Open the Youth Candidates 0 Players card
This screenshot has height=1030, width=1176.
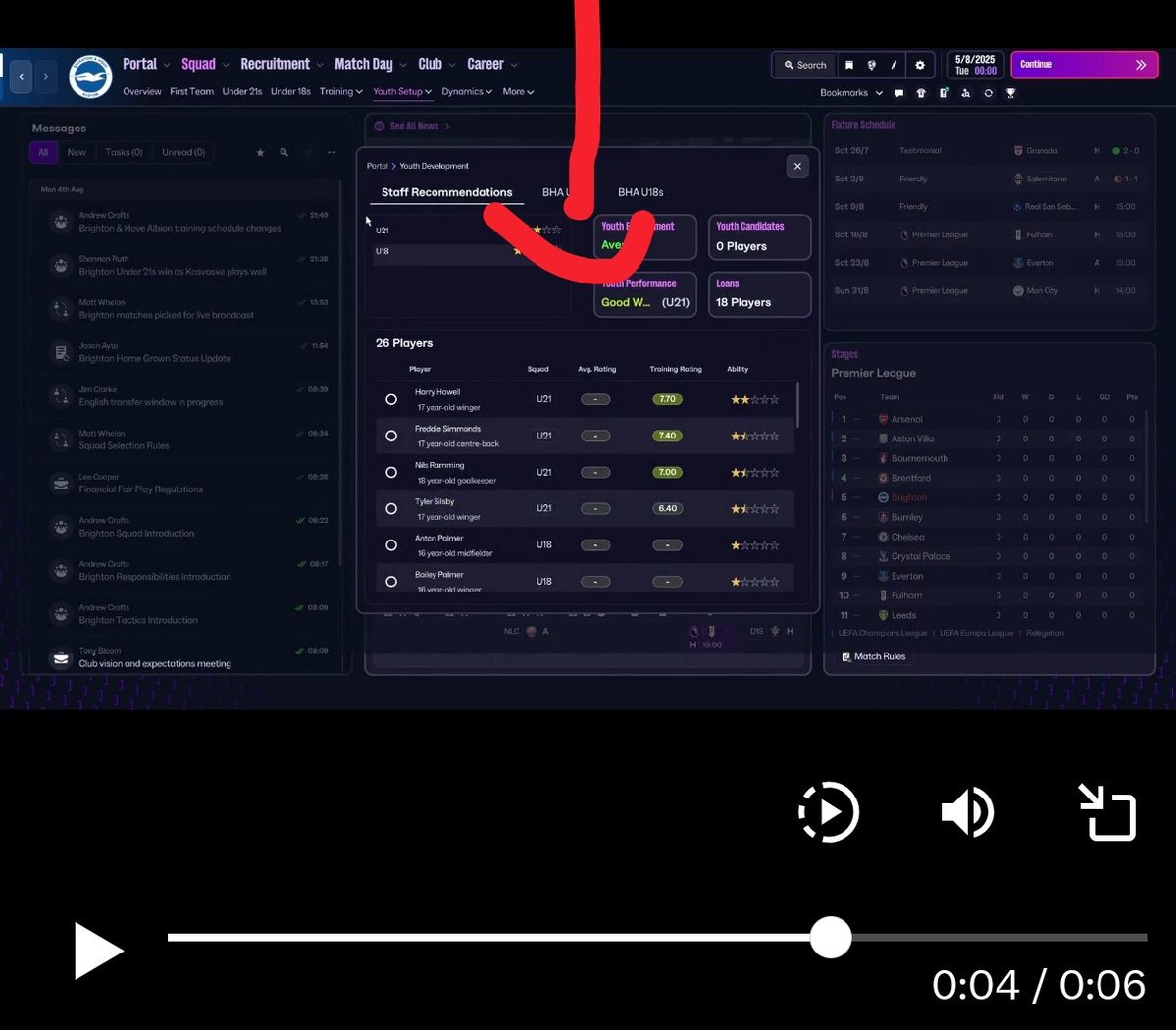759,237
